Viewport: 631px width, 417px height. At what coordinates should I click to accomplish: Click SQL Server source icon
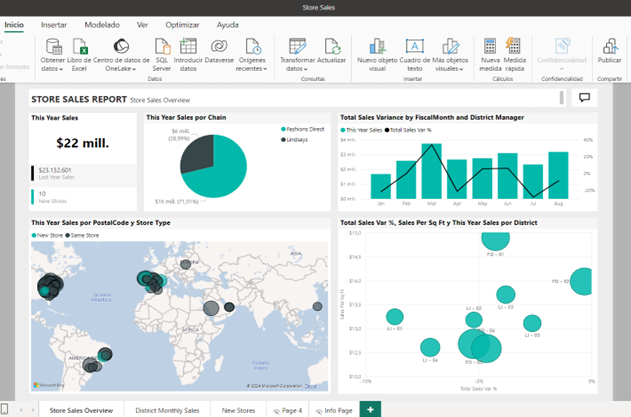click(x=162, y=46)
